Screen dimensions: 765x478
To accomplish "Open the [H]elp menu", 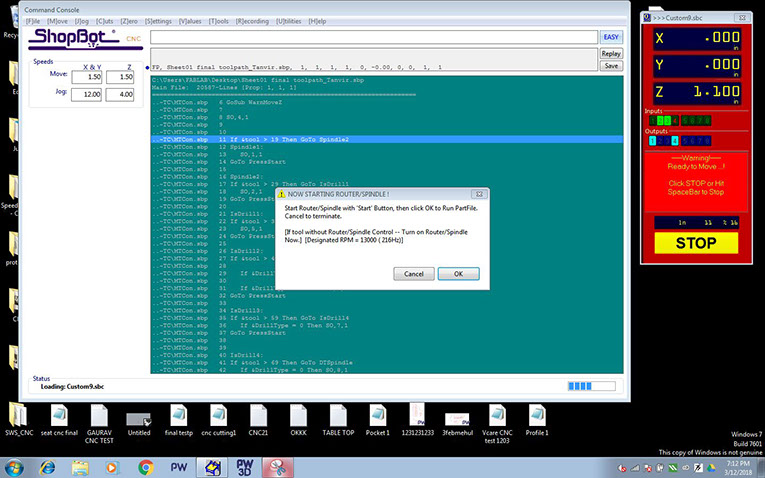I will pyautogui.click(x=317, y=21).
